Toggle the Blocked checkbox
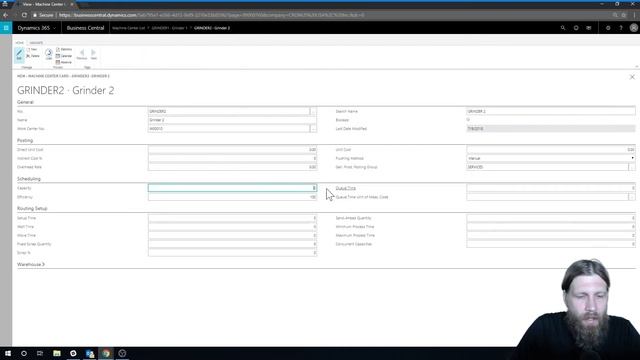The image size is (640, 360). [x=468, y=120]
